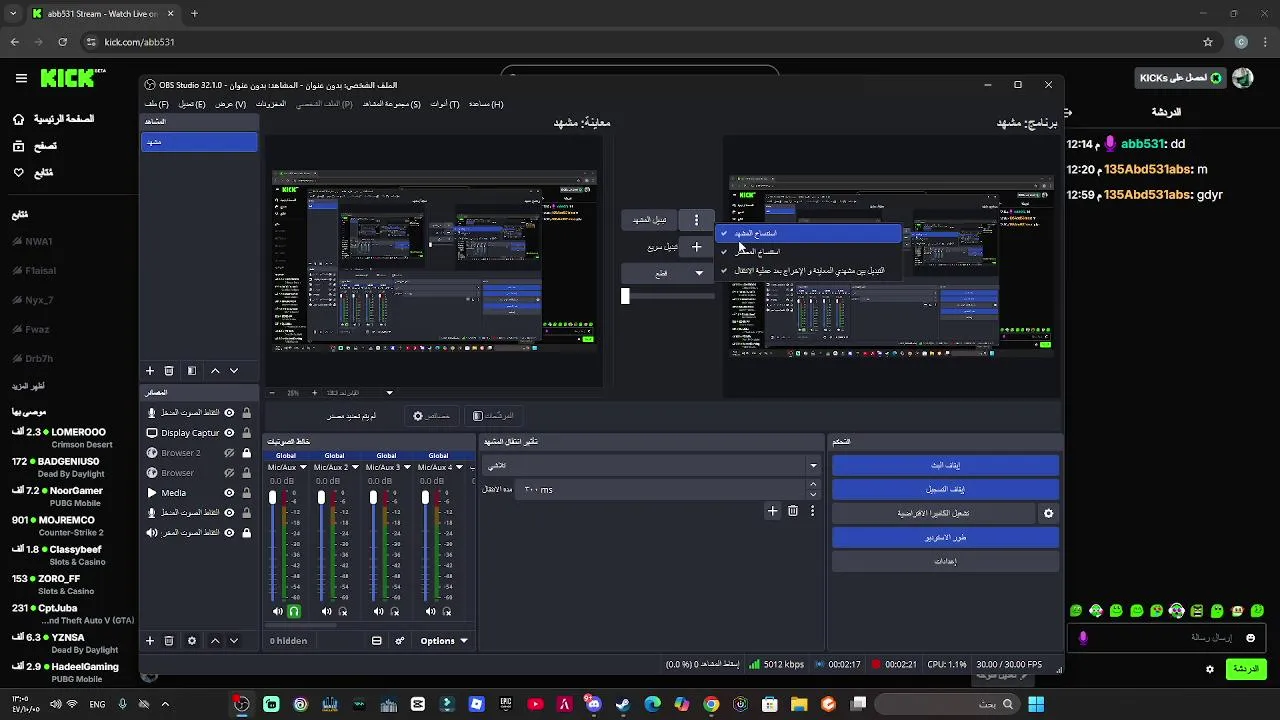Image resolution: width=1280 pixels, height=720 pixels.
Task: Mute the Mic/Aux 2 speaker icon
Action: [x=327, y=612]
